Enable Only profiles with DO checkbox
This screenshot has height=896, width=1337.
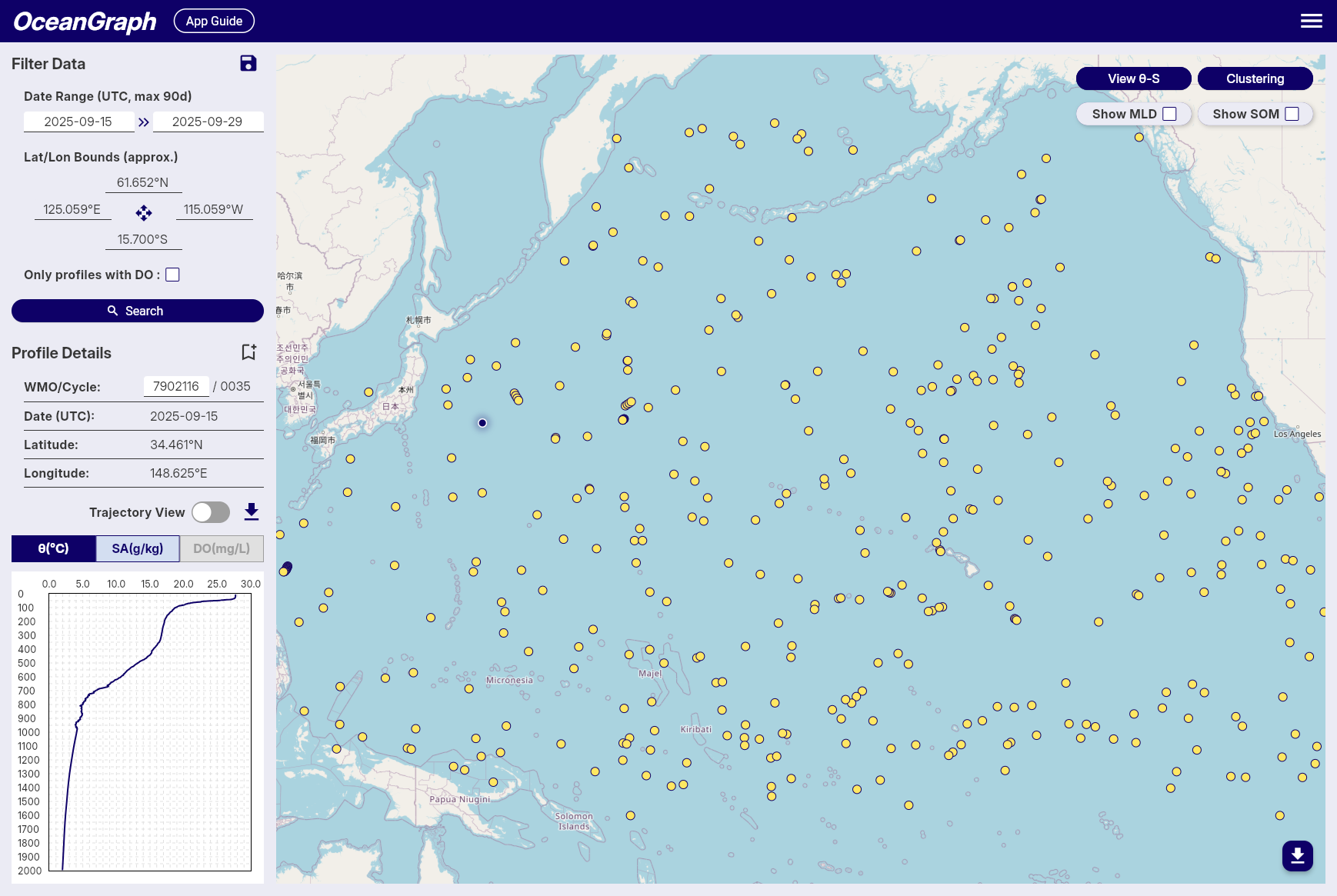point(173,275)
